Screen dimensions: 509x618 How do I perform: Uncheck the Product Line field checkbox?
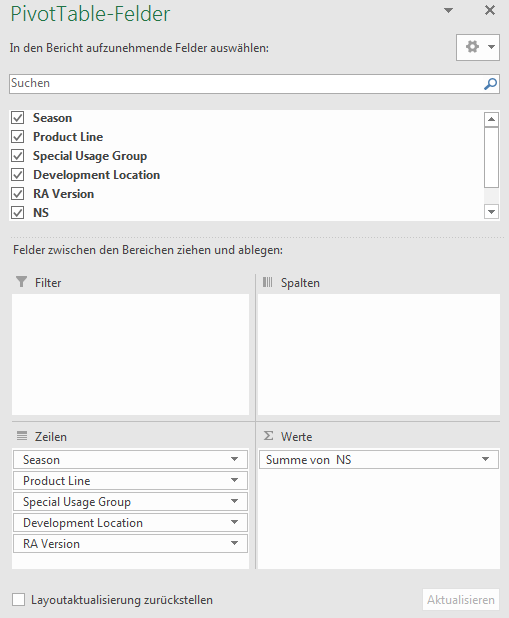tap(18, 136)
